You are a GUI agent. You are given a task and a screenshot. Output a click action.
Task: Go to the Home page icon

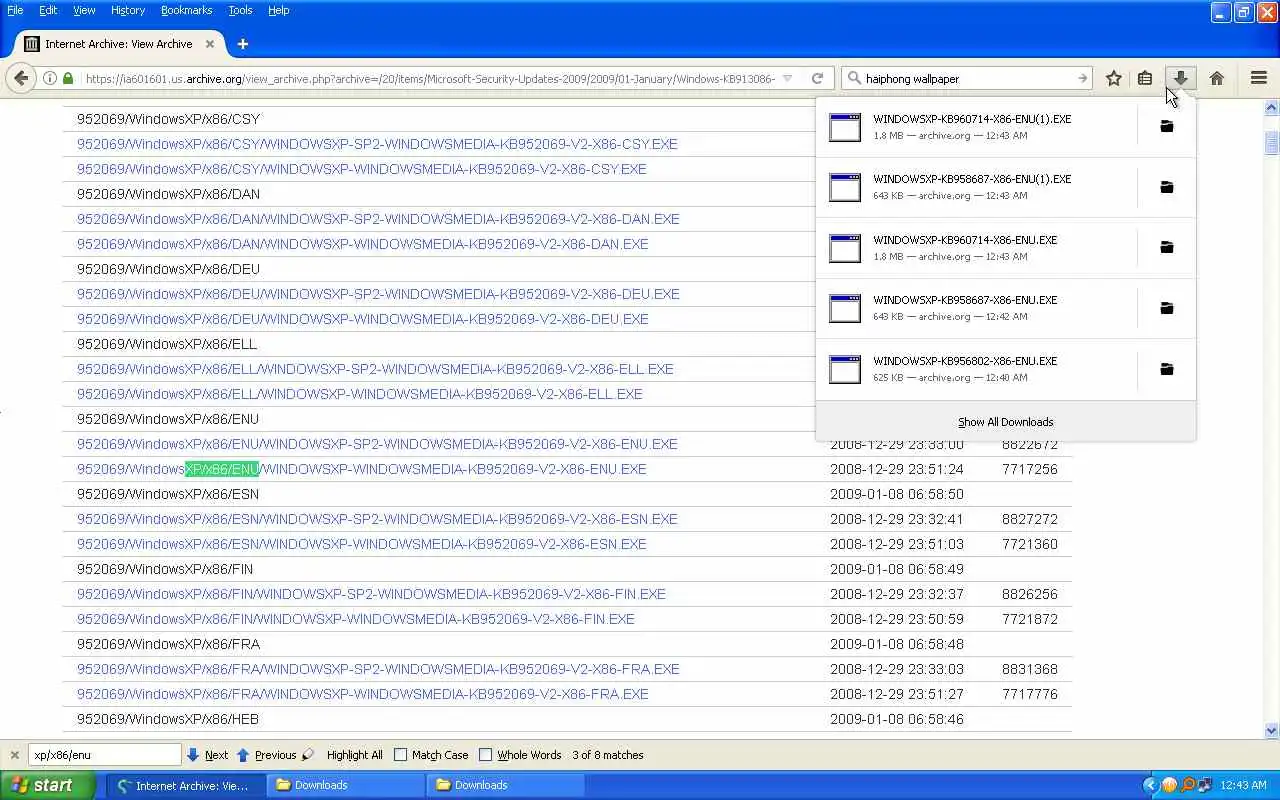point(1217,78)
